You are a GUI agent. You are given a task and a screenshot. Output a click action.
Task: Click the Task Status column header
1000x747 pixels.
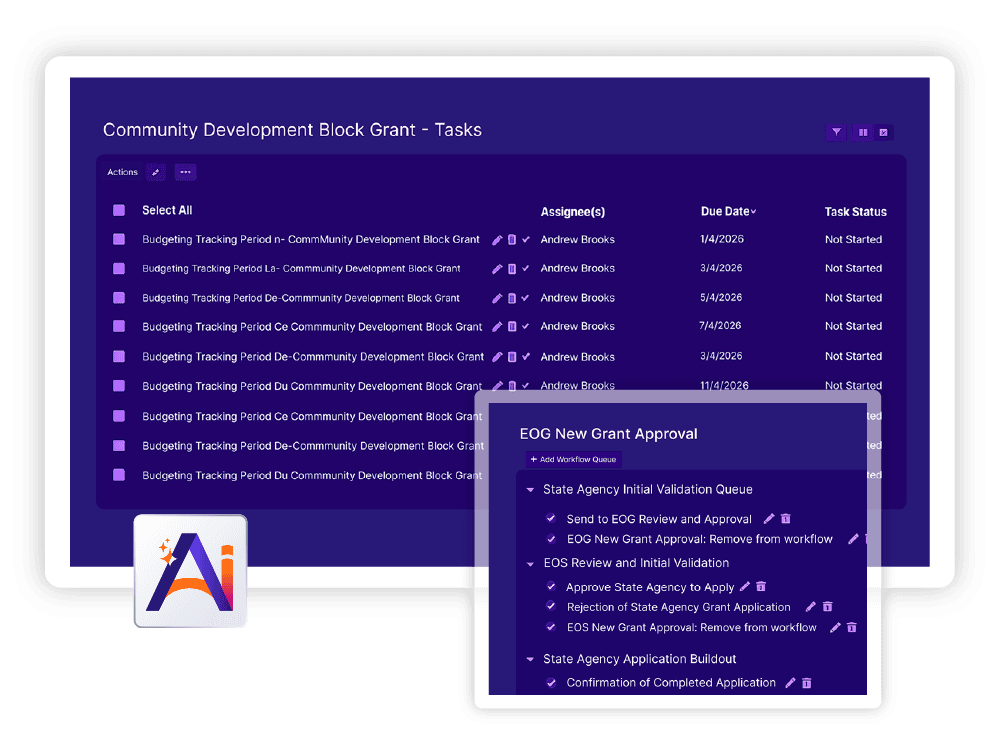[855, 212]
